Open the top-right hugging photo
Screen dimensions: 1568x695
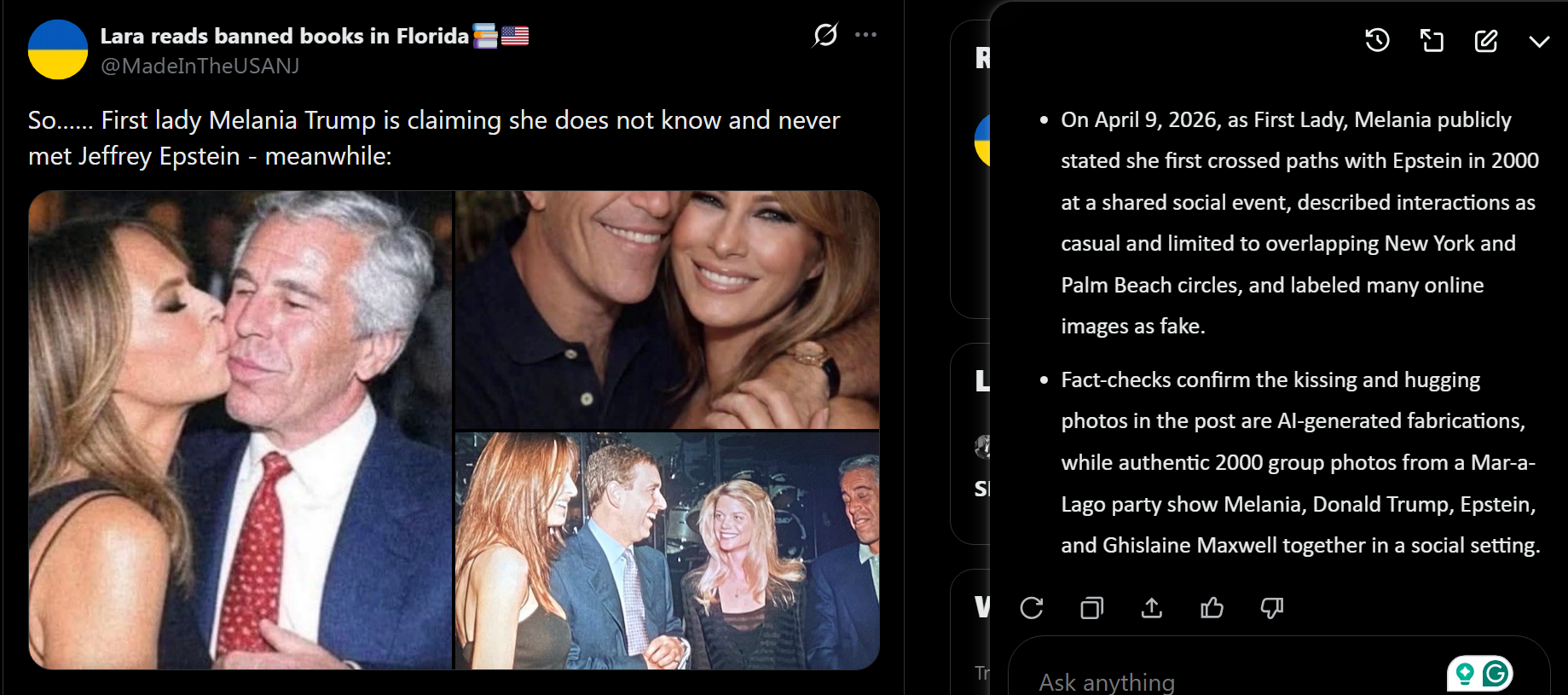[668, 310]
